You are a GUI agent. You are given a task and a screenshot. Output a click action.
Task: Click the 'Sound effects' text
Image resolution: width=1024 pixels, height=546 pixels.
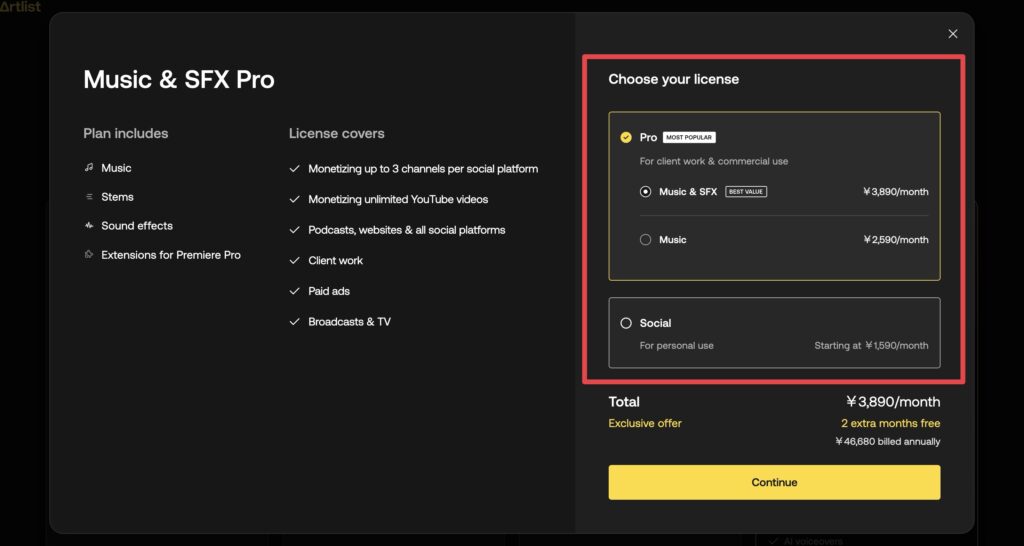click(137, 225)
